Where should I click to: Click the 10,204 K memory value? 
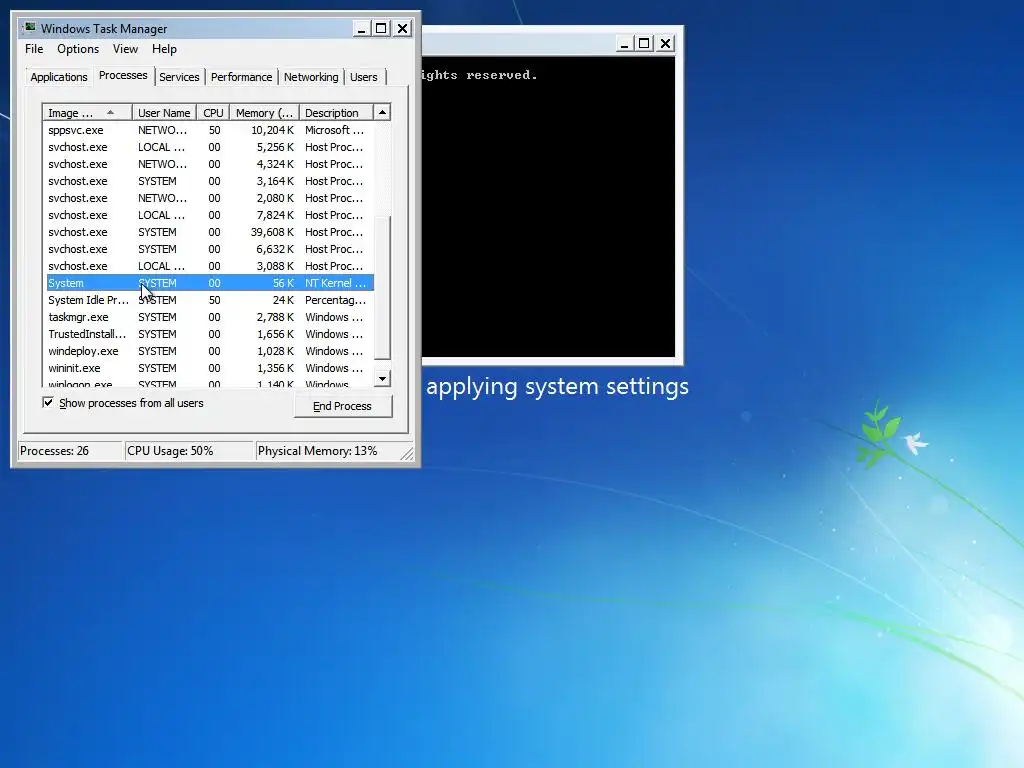(x=272, y=130)
